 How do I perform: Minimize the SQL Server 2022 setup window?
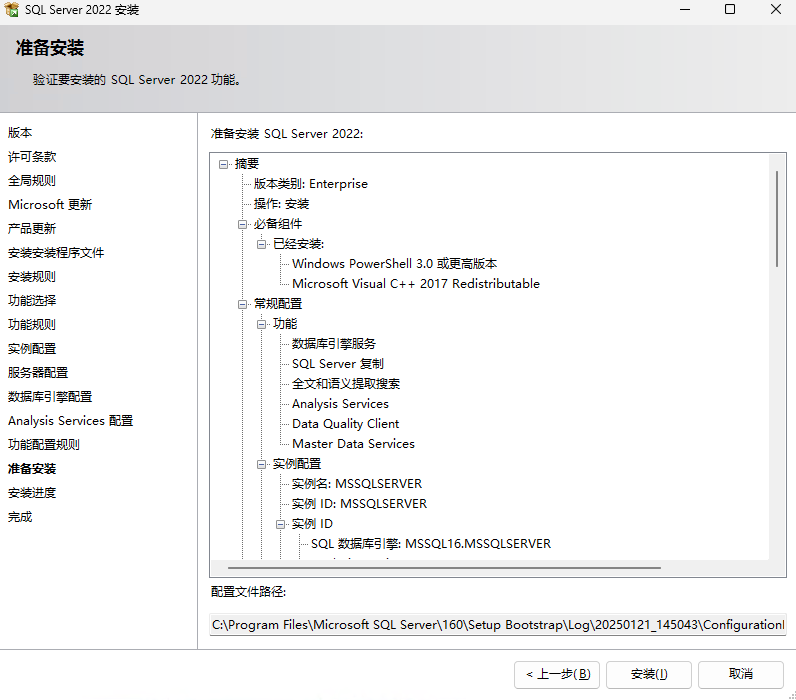tap(685, 10)
